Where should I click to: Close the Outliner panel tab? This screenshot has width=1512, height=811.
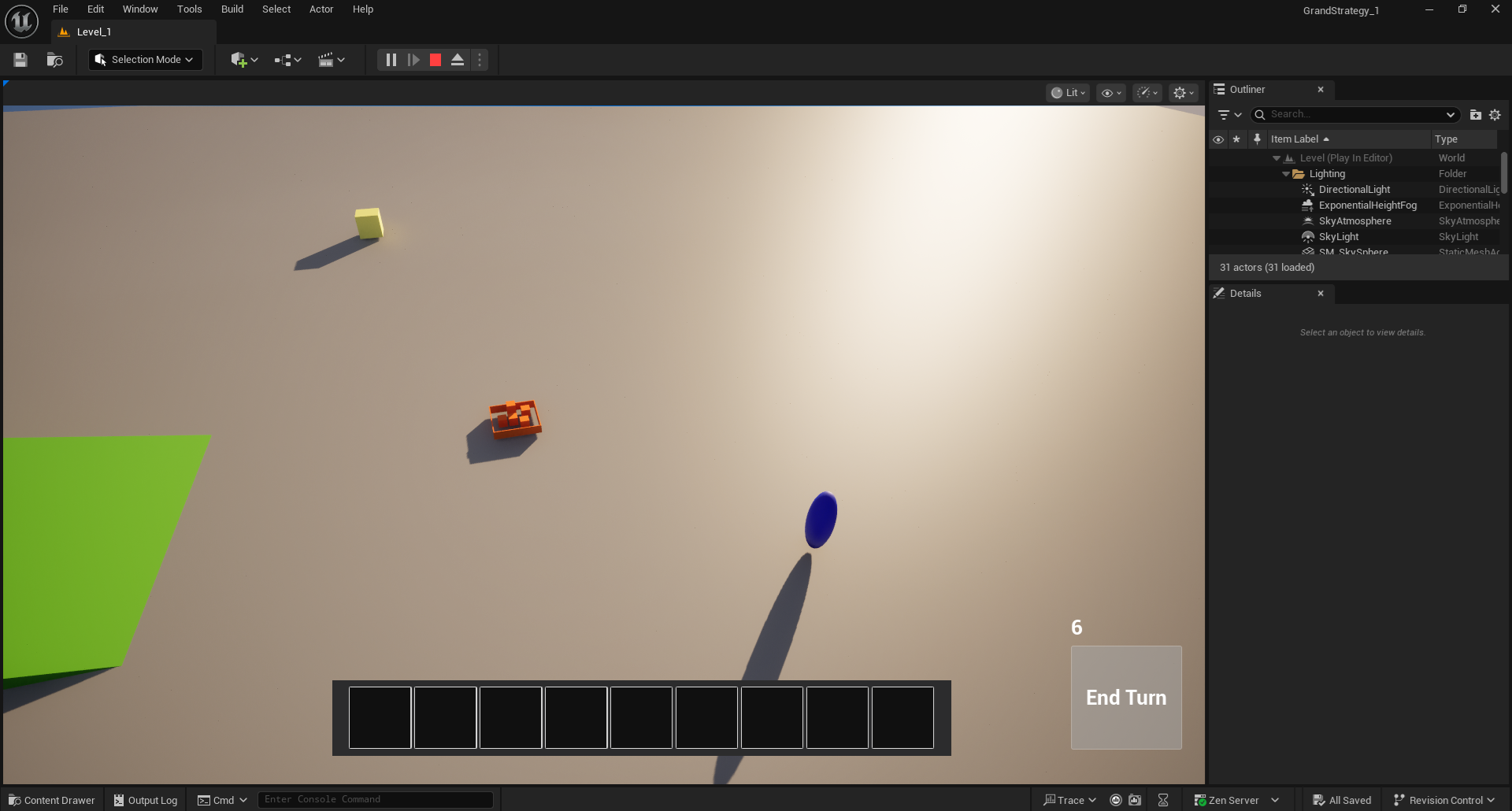click(1321, 90)
